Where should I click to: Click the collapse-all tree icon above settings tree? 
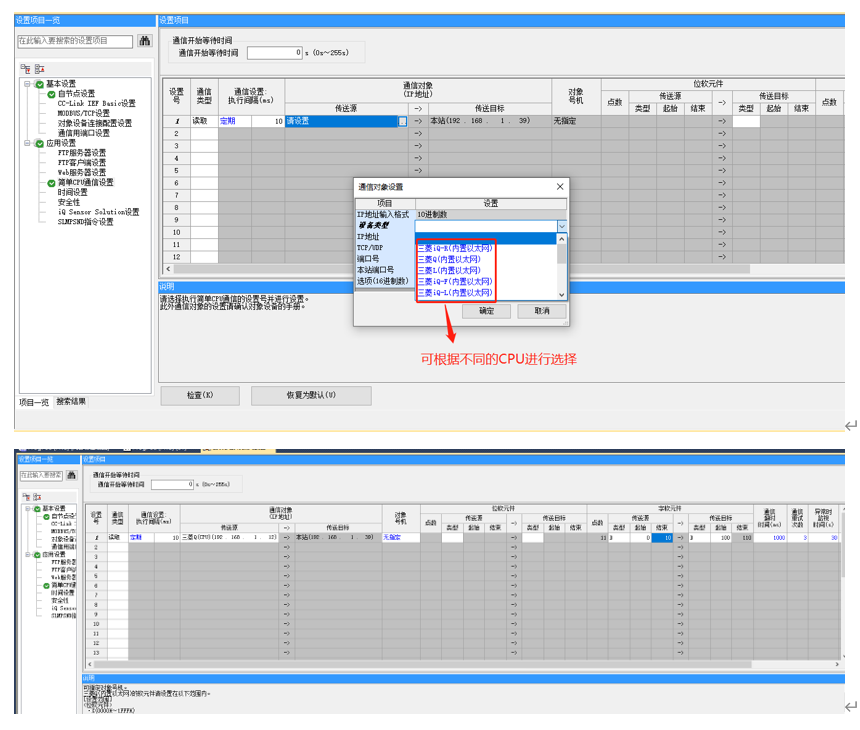(x=39, y=69)
